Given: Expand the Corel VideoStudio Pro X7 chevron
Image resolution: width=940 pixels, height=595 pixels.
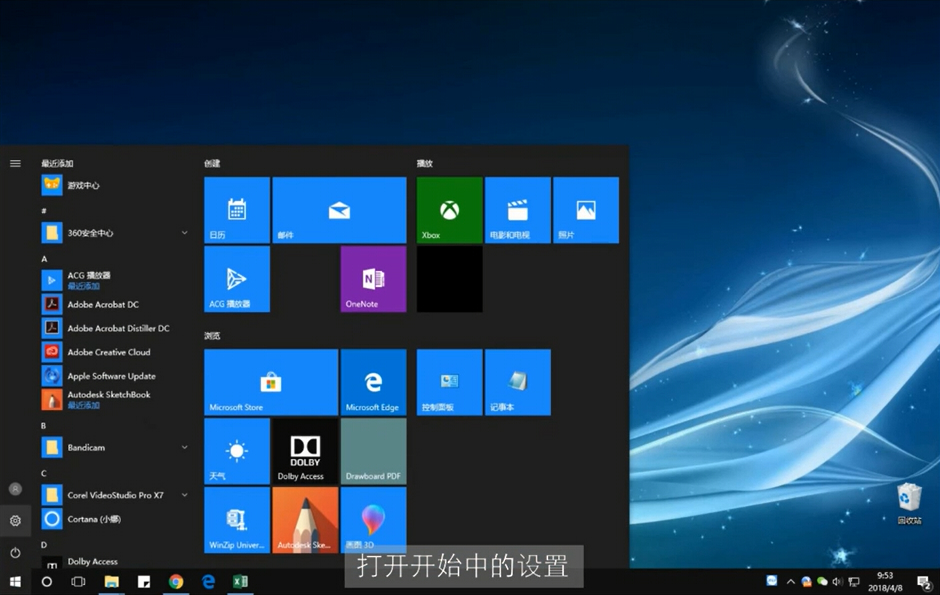Looking at the screenshot, I should pyautogui.click(x=185, y=495).
